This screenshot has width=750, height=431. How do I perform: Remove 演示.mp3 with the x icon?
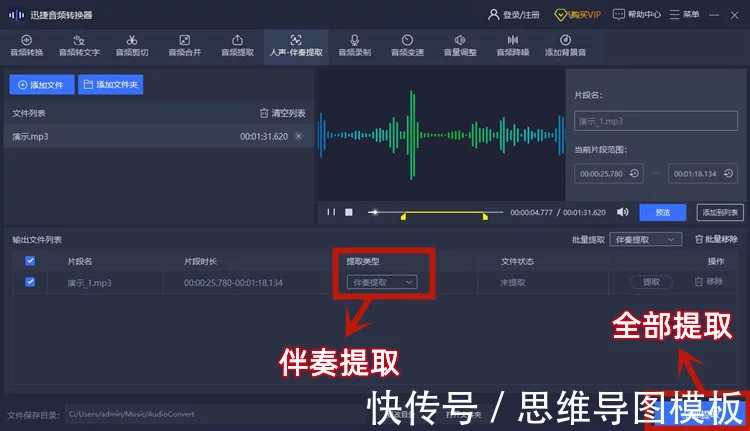click(298, 136)
